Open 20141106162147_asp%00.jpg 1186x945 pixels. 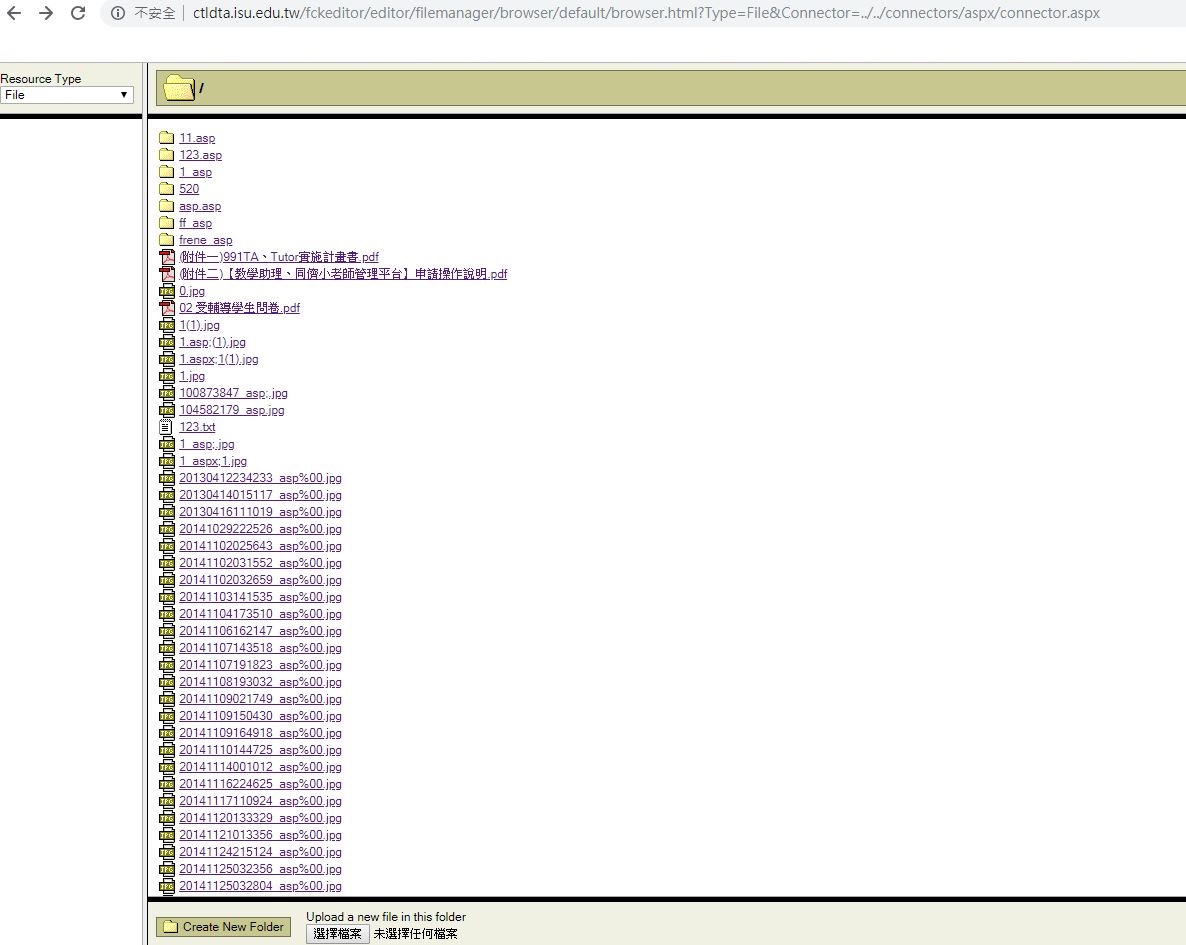[260, 631]
